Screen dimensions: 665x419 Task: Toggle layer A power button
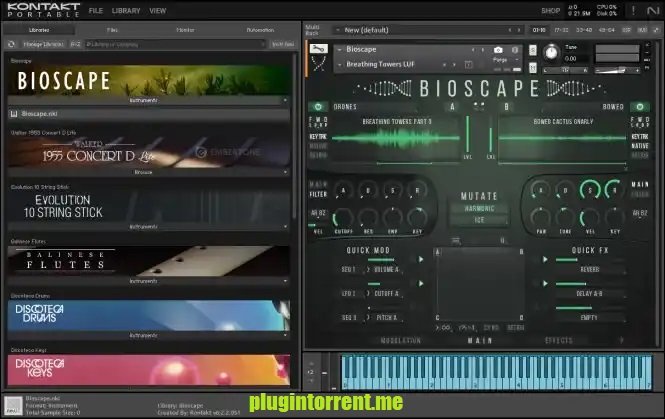point(318,107)
